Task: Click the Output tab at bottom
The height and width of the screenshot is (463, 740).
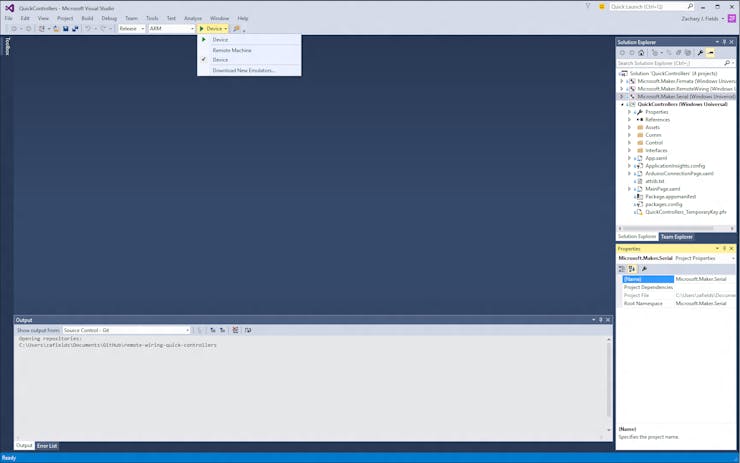Action: tap(24, 446)
